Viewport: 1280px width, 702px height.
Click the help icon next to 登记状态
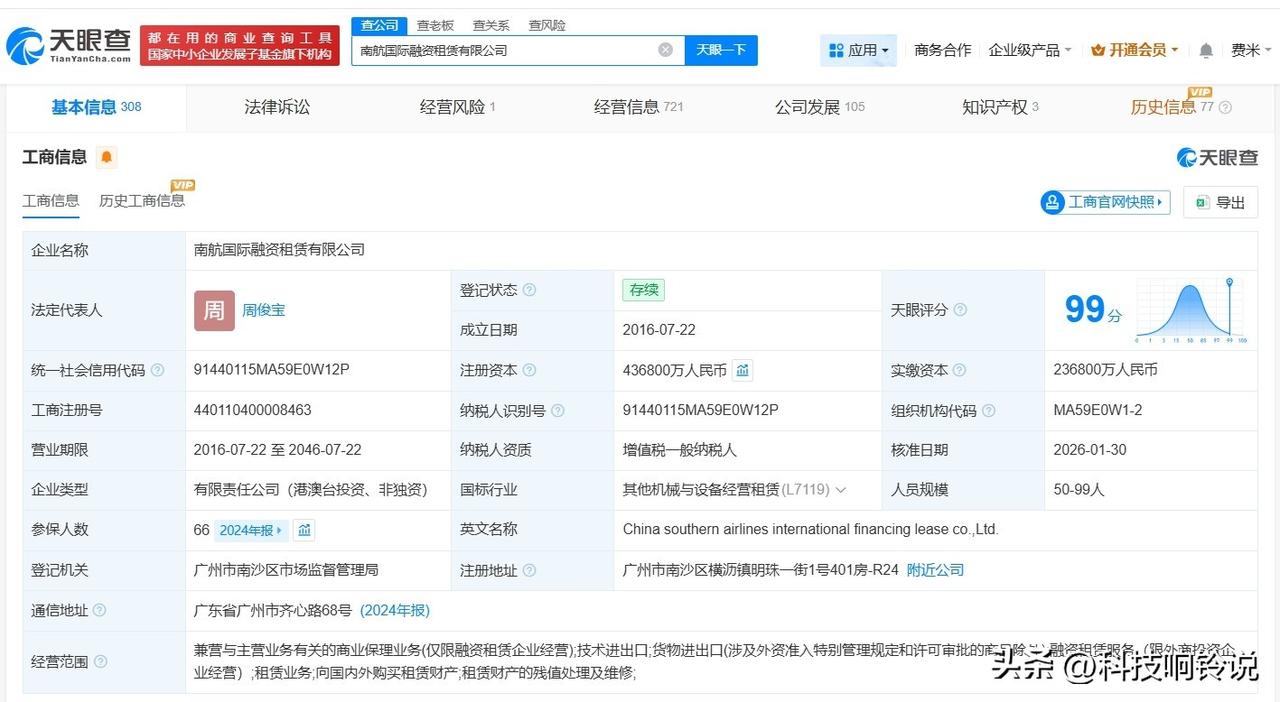[529, 290]
